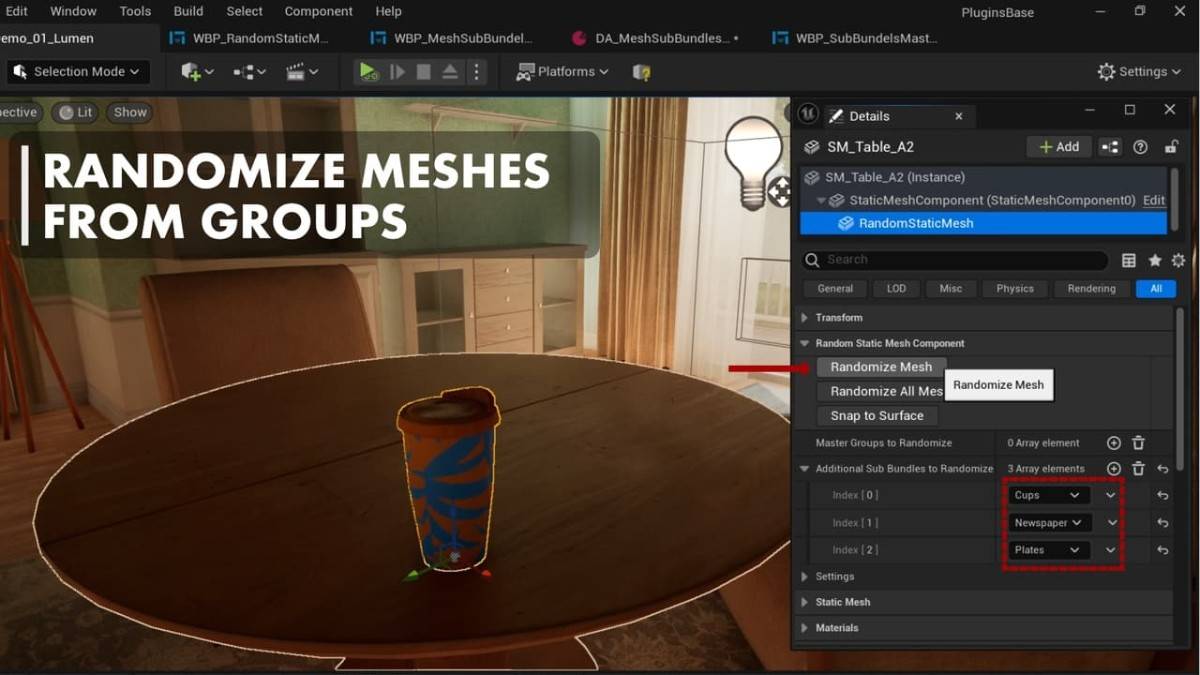Screen dimensions: 1200x675
Task: Open the Plates dropdown at Index 2
Action: click(1047, 550)
